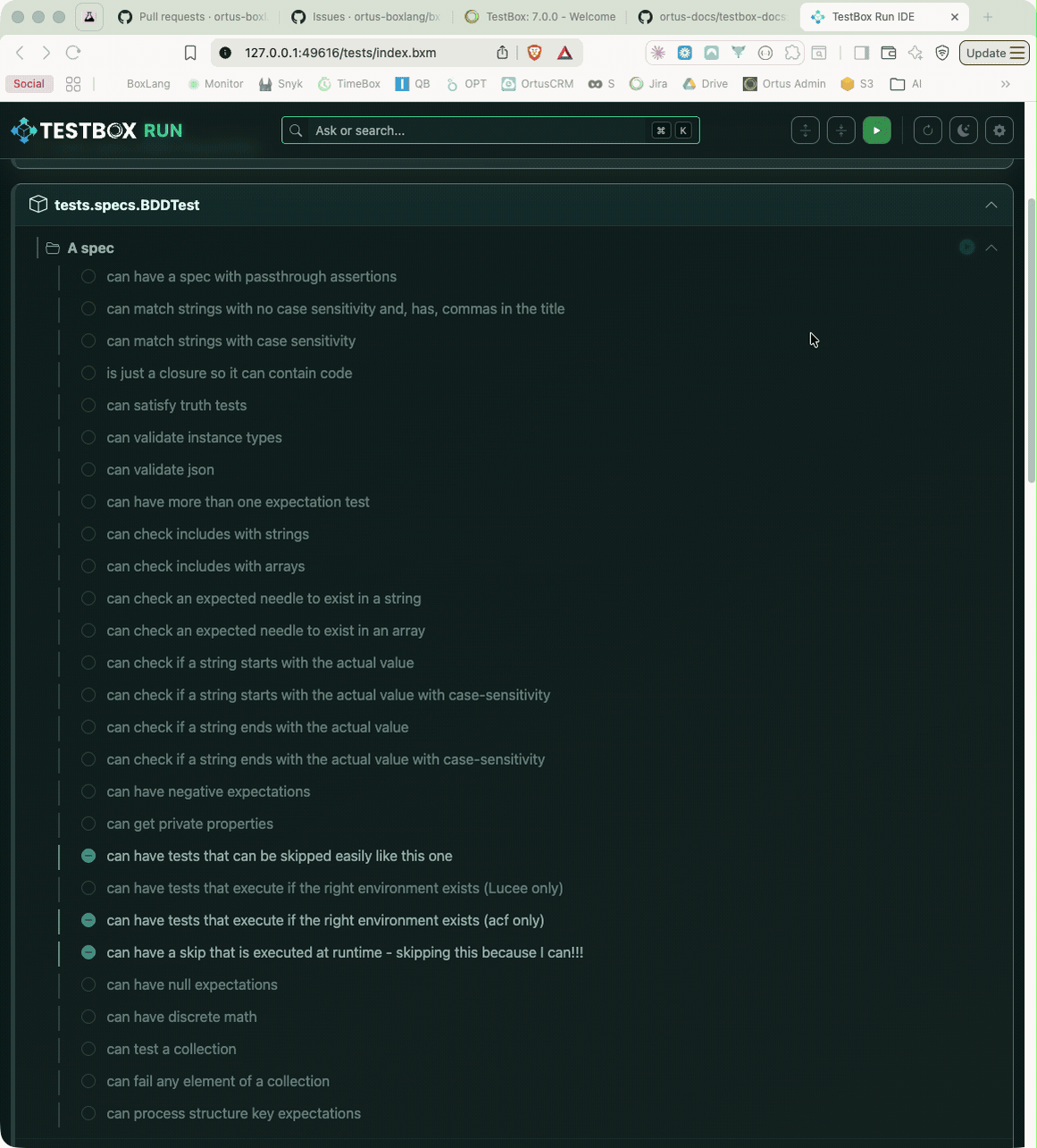1037x1148 pixels.
Task: Toggle dark mode using the moon icon
Action: point(963,130)
